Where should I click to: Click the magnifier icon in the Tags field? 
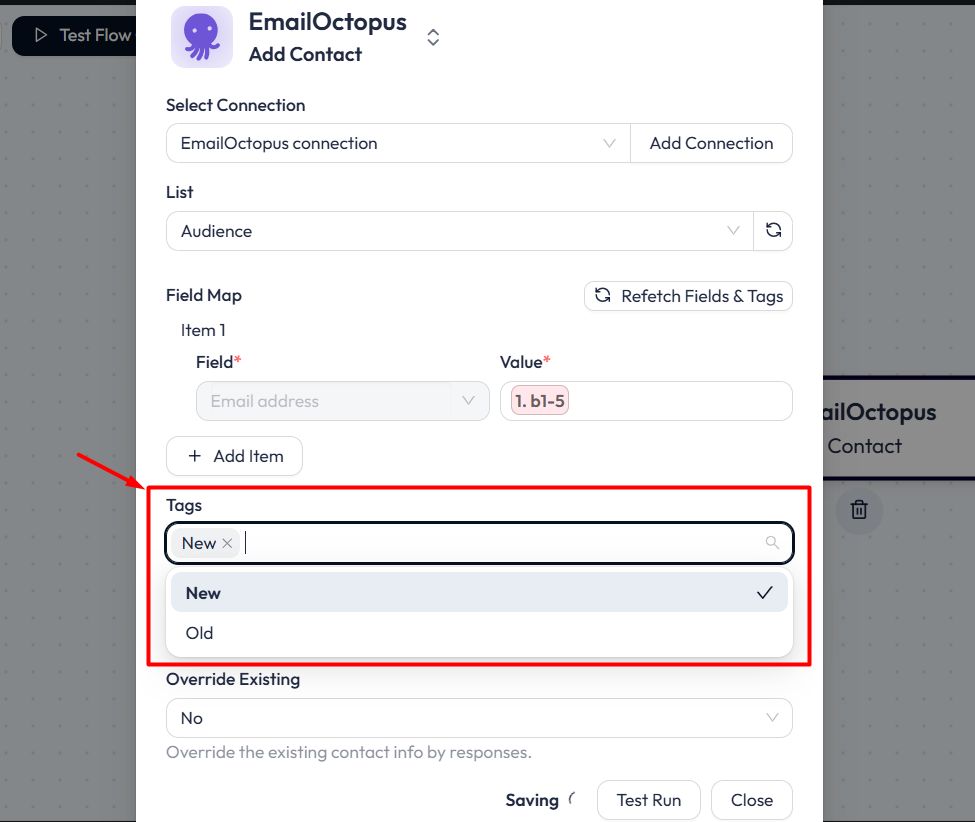click(771, 542)
